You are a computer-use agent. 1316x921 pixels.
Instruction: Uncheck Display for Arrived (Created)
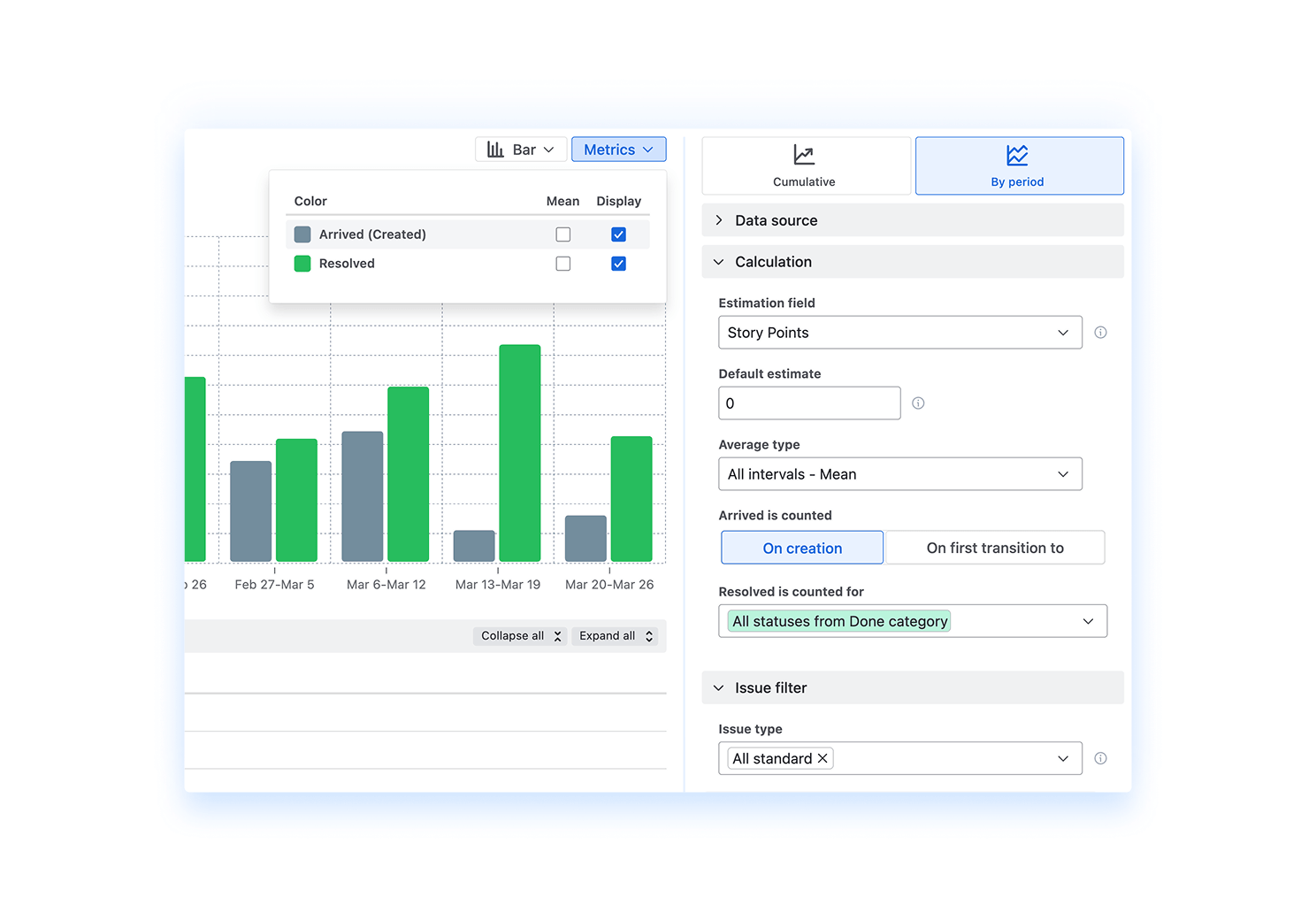click(618, 234)
